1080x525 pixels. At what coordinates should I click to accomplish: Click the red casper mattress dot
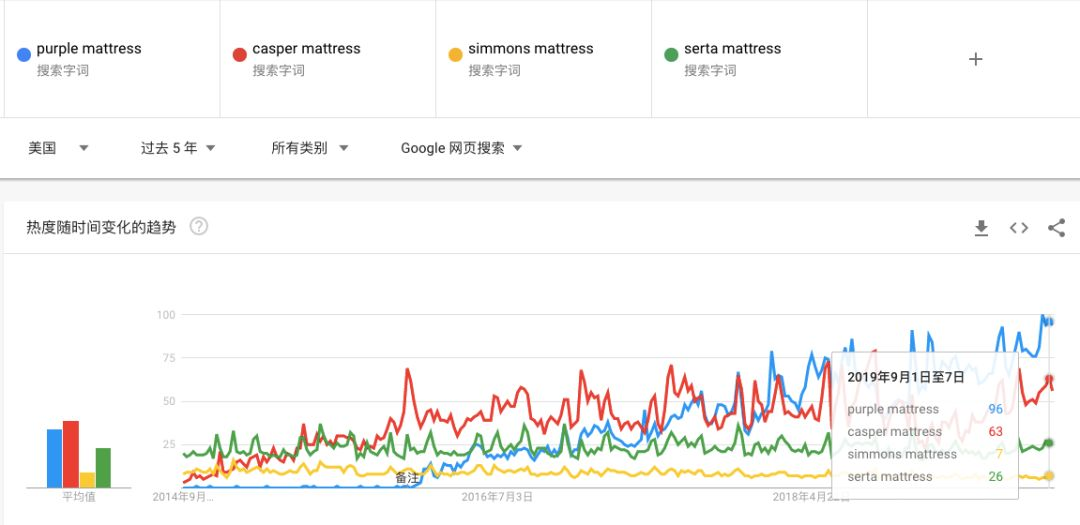point(240,54)
